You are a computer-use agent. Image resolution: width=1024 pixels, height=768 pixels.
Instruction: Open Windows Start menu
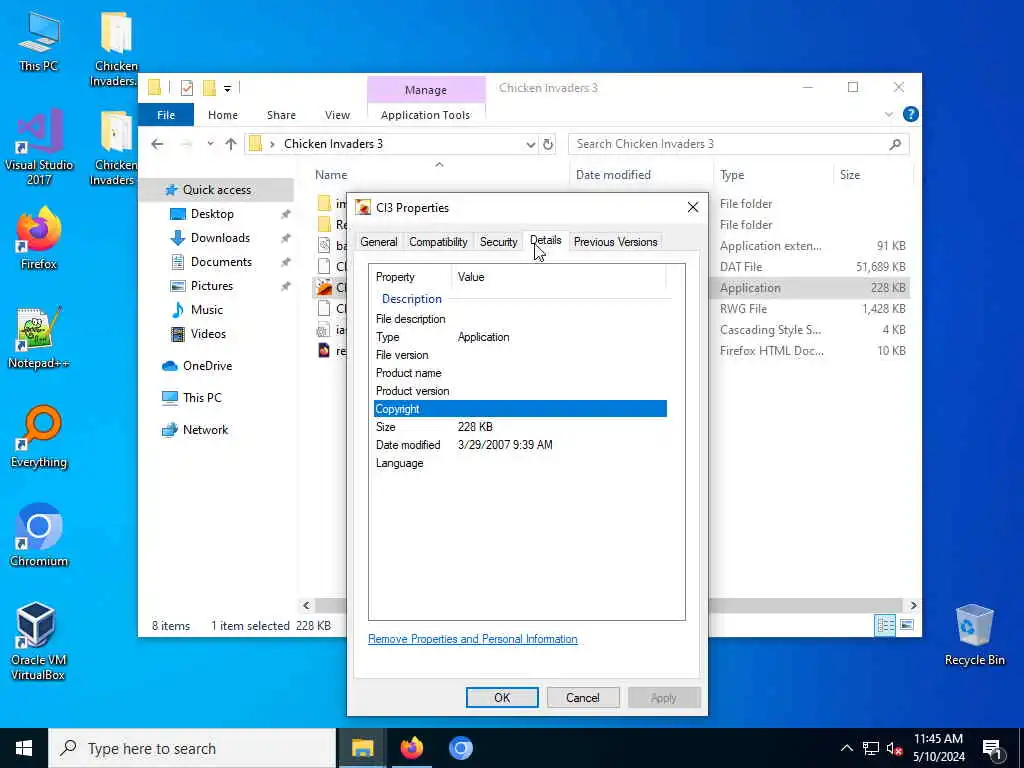pyautogui.click(x=24, y=748)
